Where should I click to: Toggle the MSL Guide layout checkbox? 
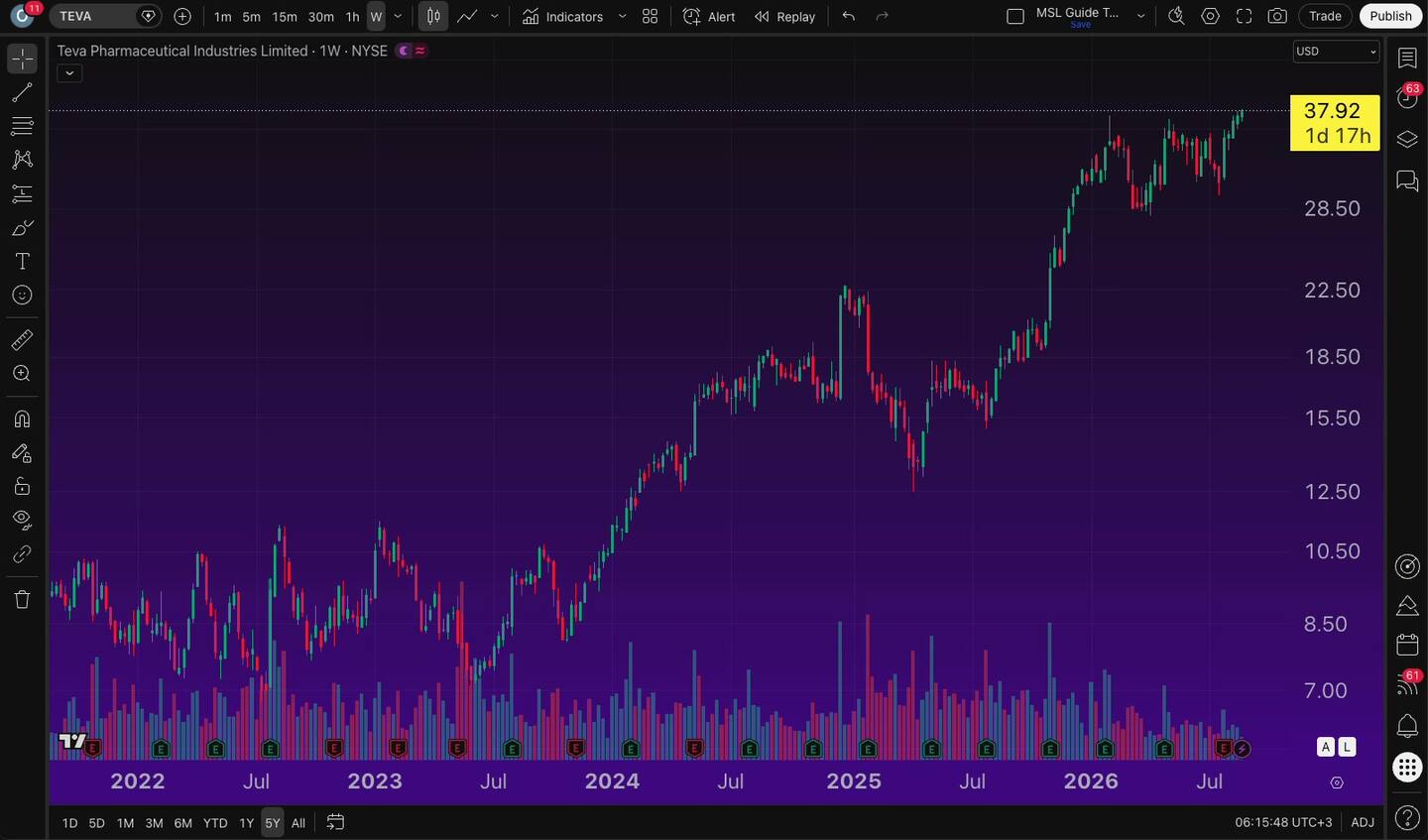[x=1015, y=16]
